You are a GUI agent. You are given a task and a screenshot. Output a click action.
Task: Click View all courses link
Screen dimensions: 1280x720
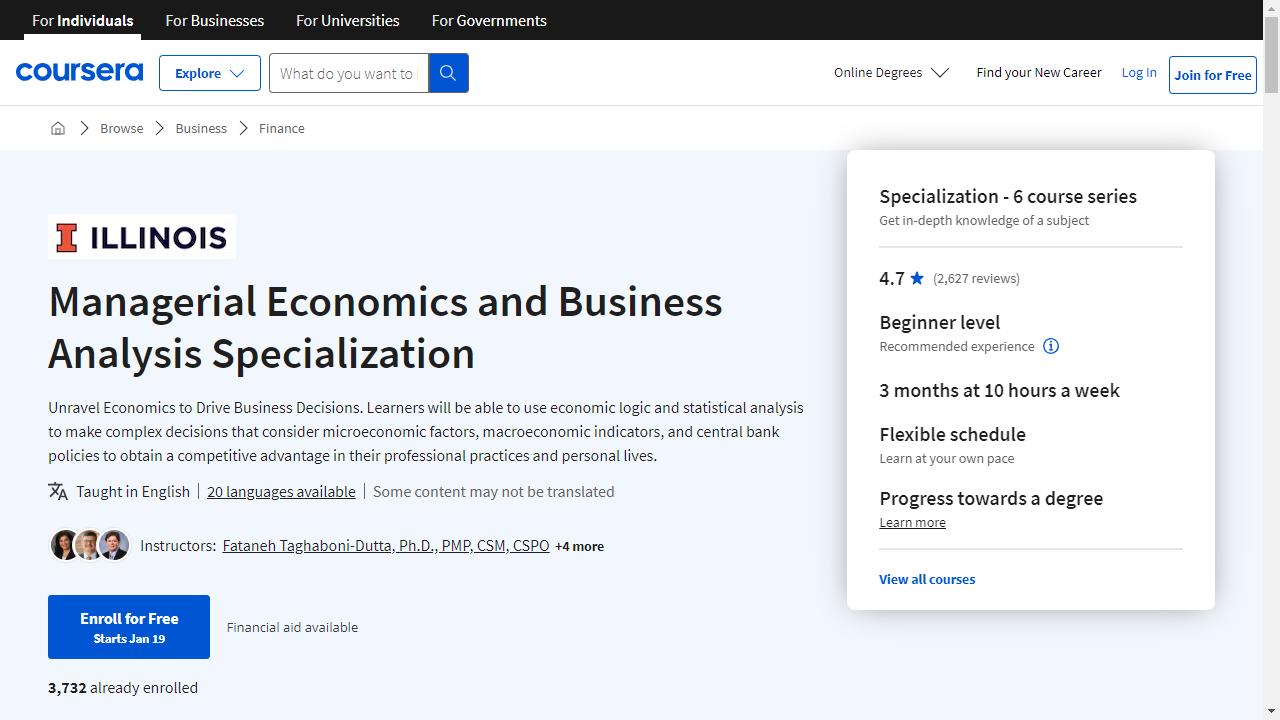coord(927,579)
